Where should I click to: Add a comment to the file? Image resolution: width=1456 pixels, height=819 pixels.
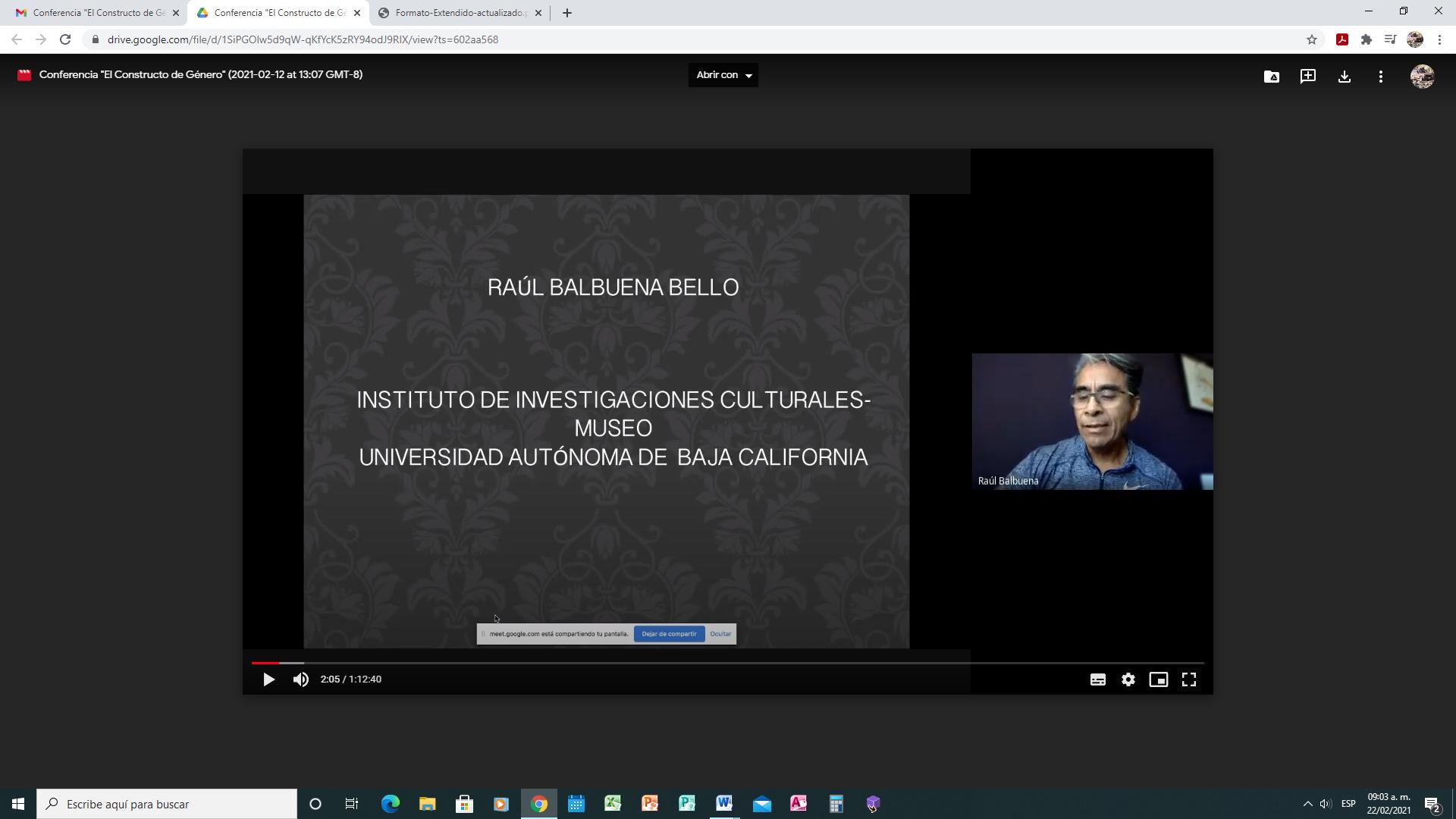pos(1308,76)
